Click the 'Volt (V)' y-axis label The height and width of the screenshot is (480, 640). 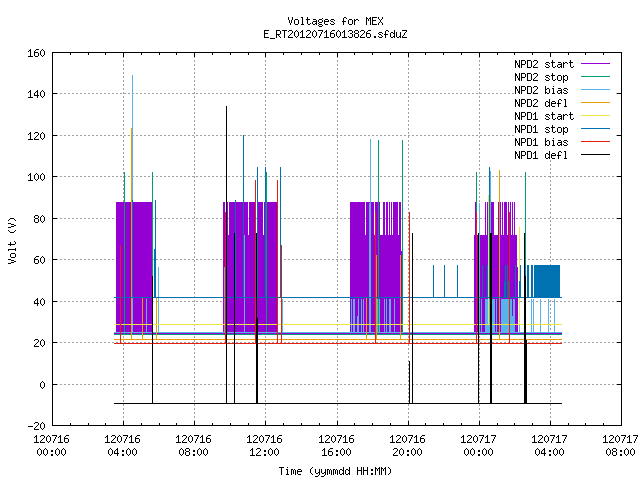coord(12,240)
